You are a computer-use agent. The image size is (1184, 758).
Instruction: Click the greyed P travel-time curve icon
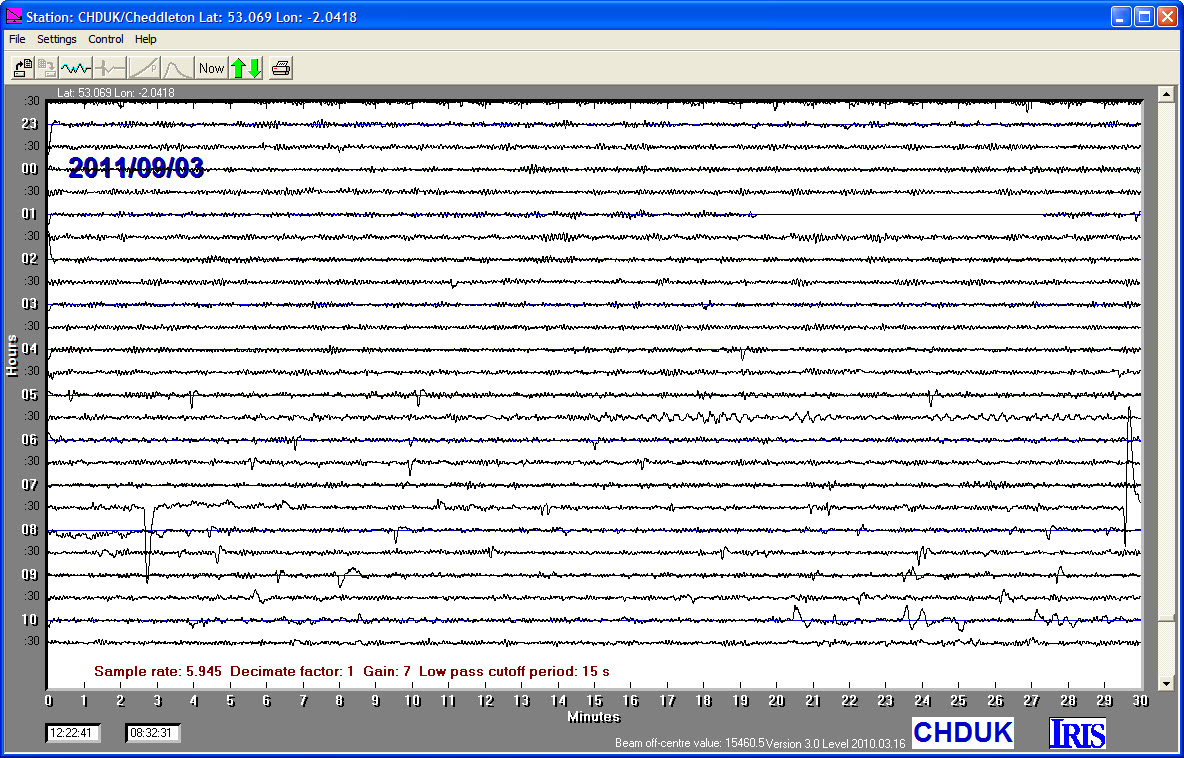tap(143, 68)
